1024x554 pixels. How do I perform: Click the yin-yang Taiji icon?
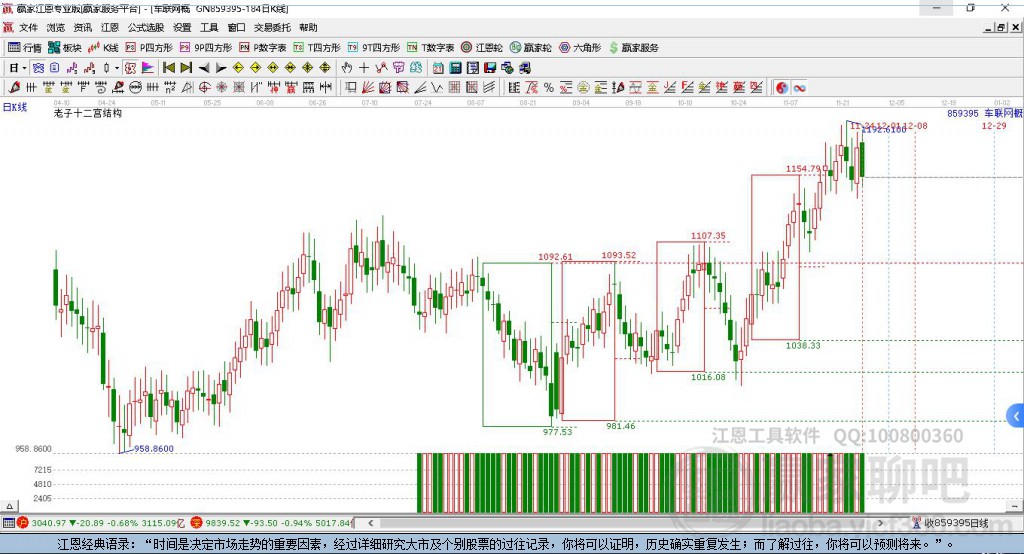[x=782, y=88]
